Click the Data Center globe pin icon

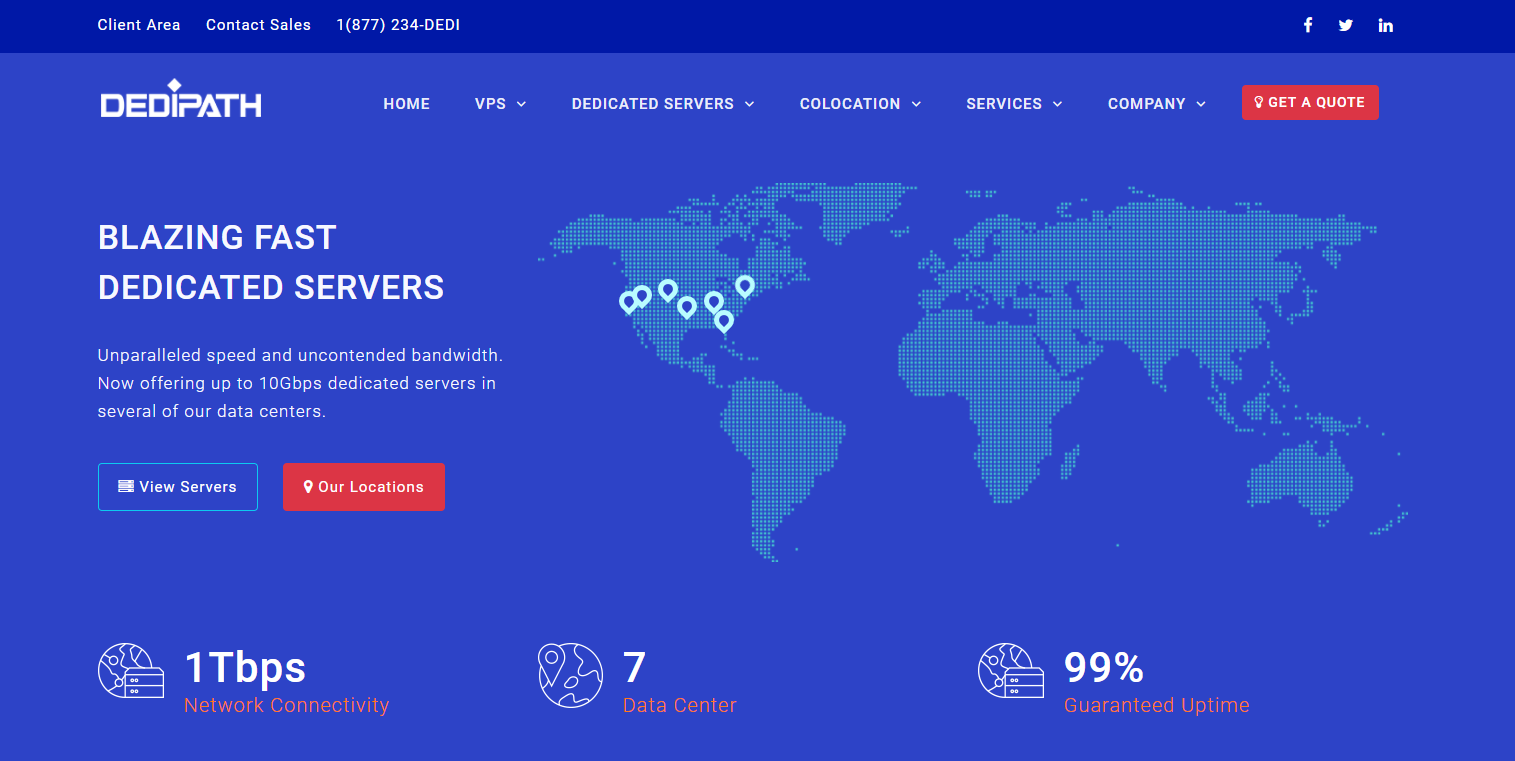pos(570,675)
